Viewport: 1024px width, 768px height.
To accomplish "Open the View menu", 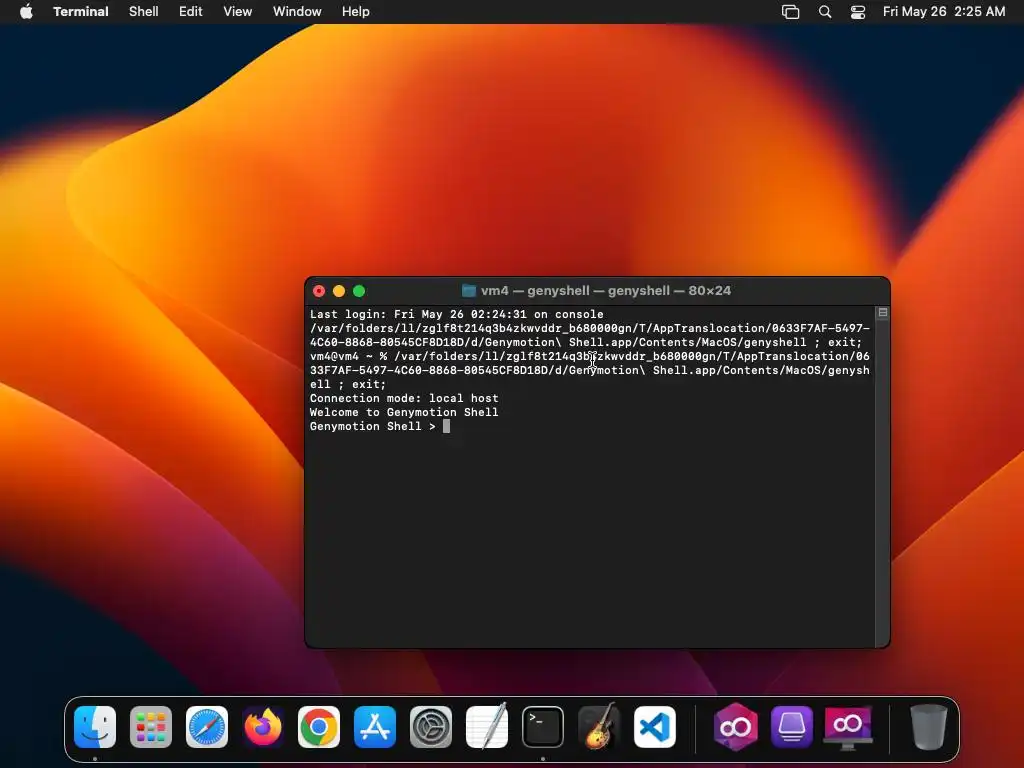I will (x=238, y=12).
